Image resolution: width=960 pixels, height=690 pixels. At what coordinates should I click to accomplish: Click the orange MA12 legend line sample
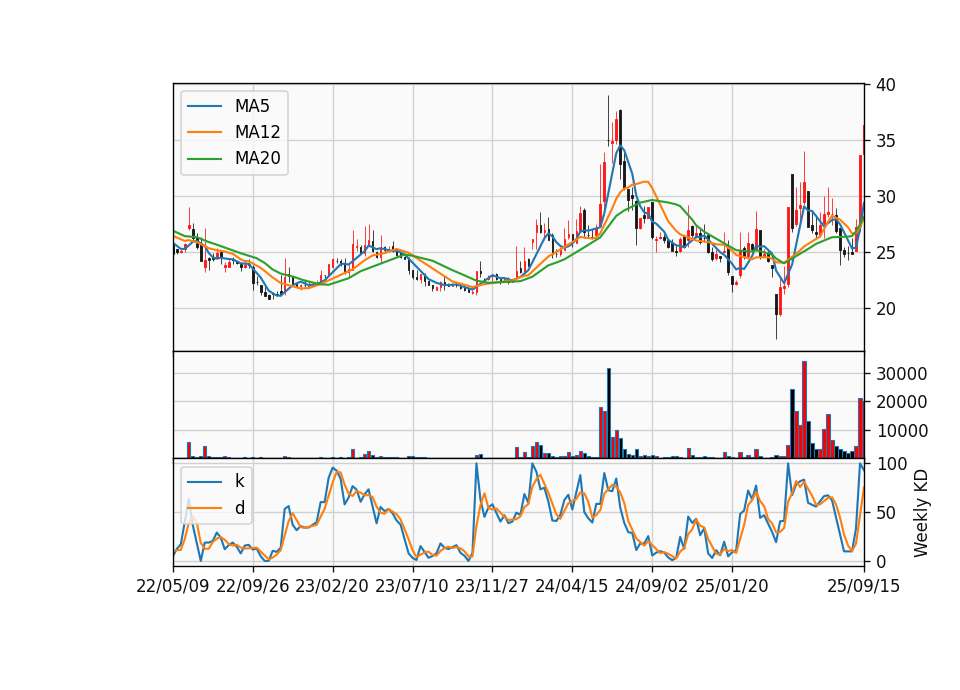pyautogui.click(x=204, y=132)
